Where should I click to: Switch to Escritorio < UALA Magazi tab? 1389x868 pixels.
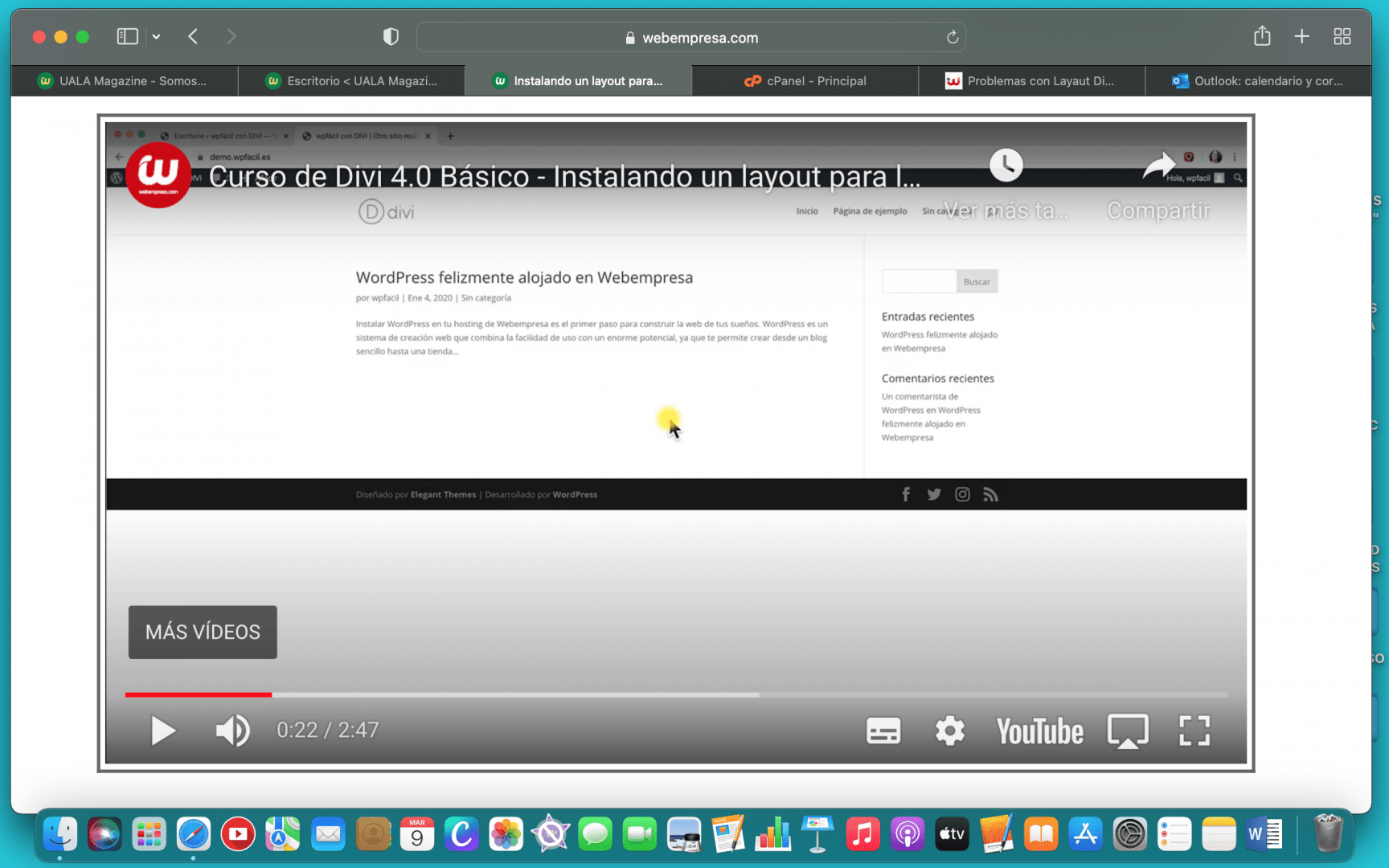351,80
